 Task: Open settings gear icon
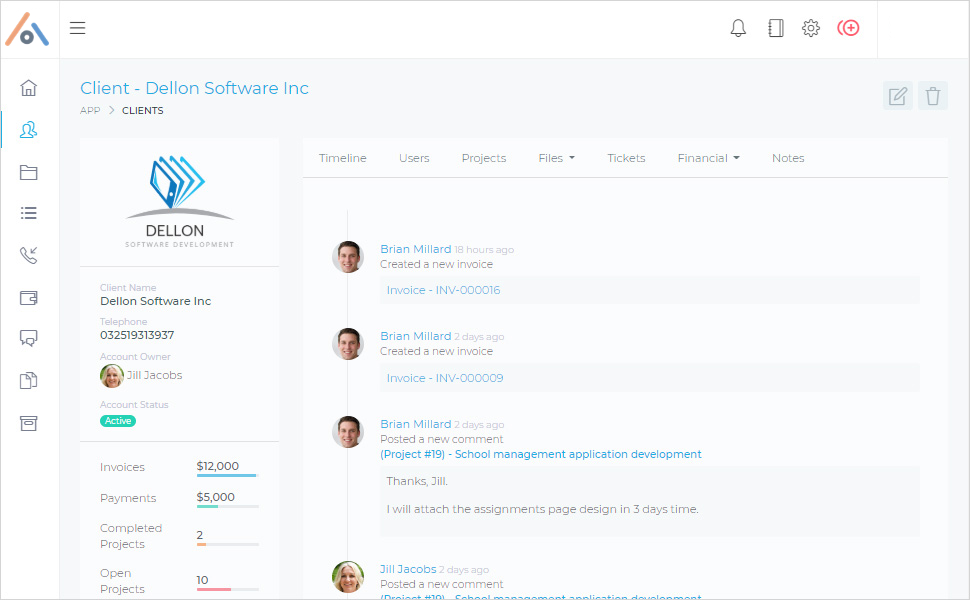pos(811,28)
